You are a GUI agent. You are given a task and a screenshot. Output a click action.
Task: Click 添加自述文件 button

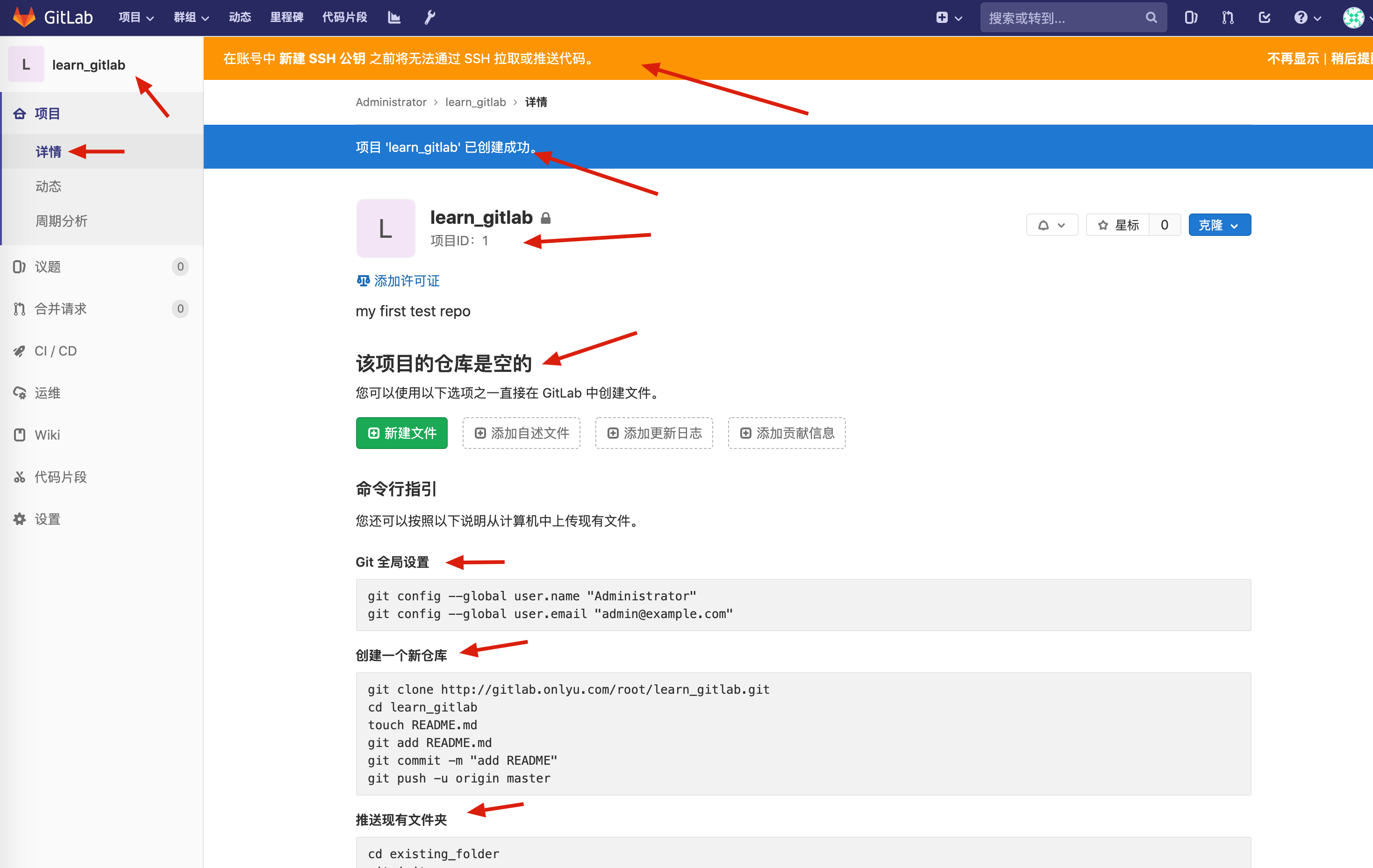[x=521, y=433]
